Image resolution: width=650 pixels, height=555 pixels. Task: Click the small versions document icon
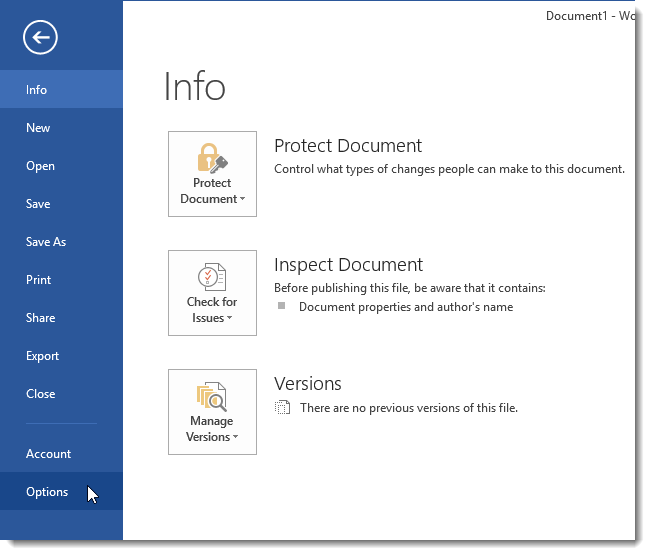(282, 407)
